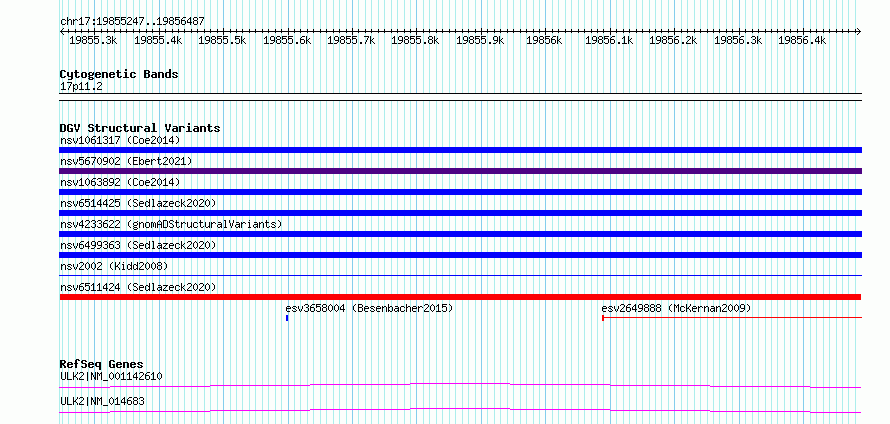This screenshot has height=424, width=890.
Task: Click the nsv1061317 (Coe2014) blue variant bar
Action: click(x=460, y=150)
